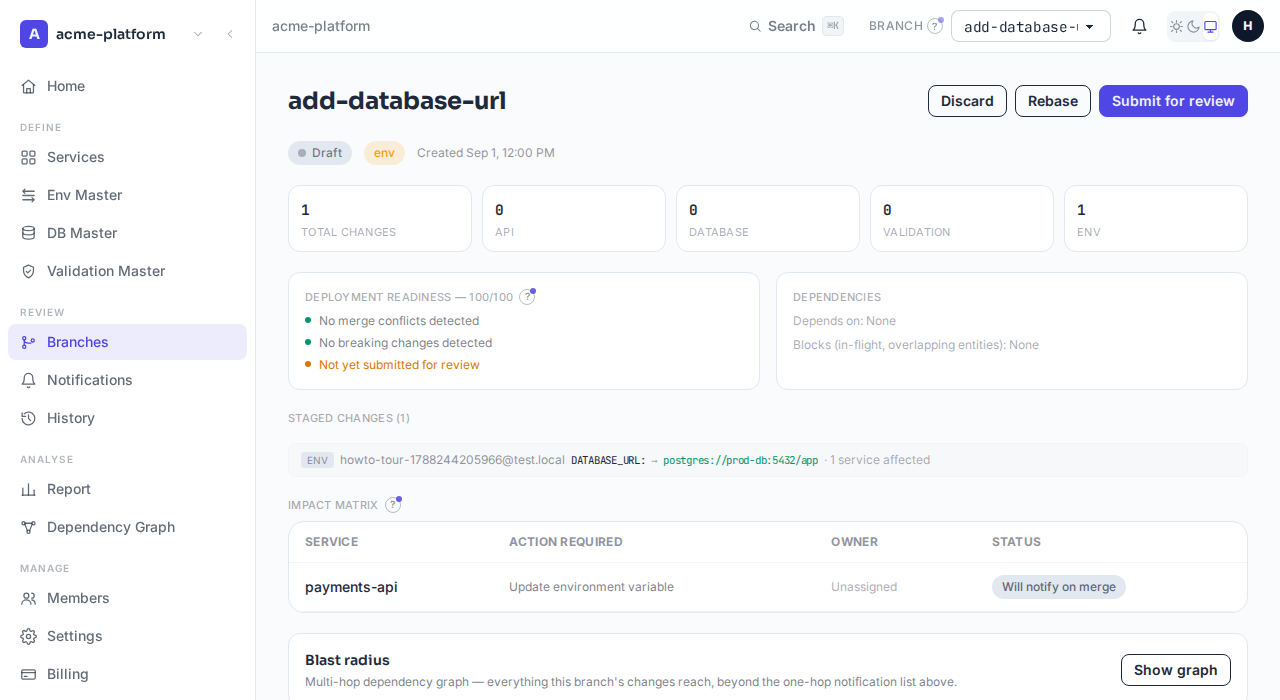Click the Home house icon
1280x700 pixels.
pyautogui.click(x=28, y=86)
